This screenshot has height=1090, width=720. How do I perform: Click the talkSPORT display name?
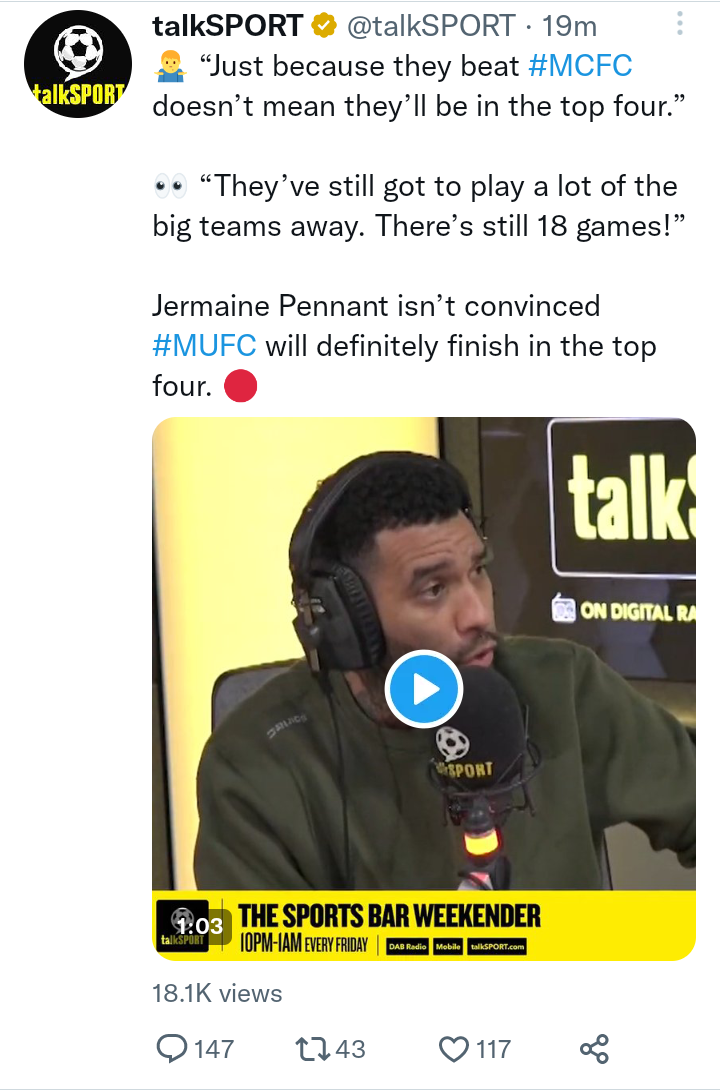[x=228, y=26]
